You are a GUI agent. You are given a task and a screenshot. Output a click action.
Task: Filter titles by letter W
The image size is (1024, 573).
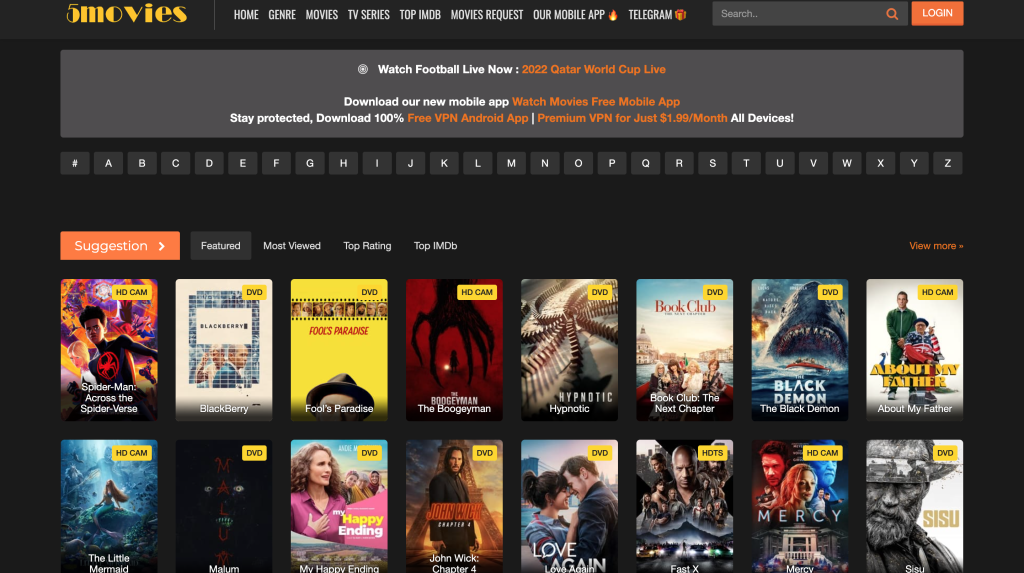tap(847, 163)
